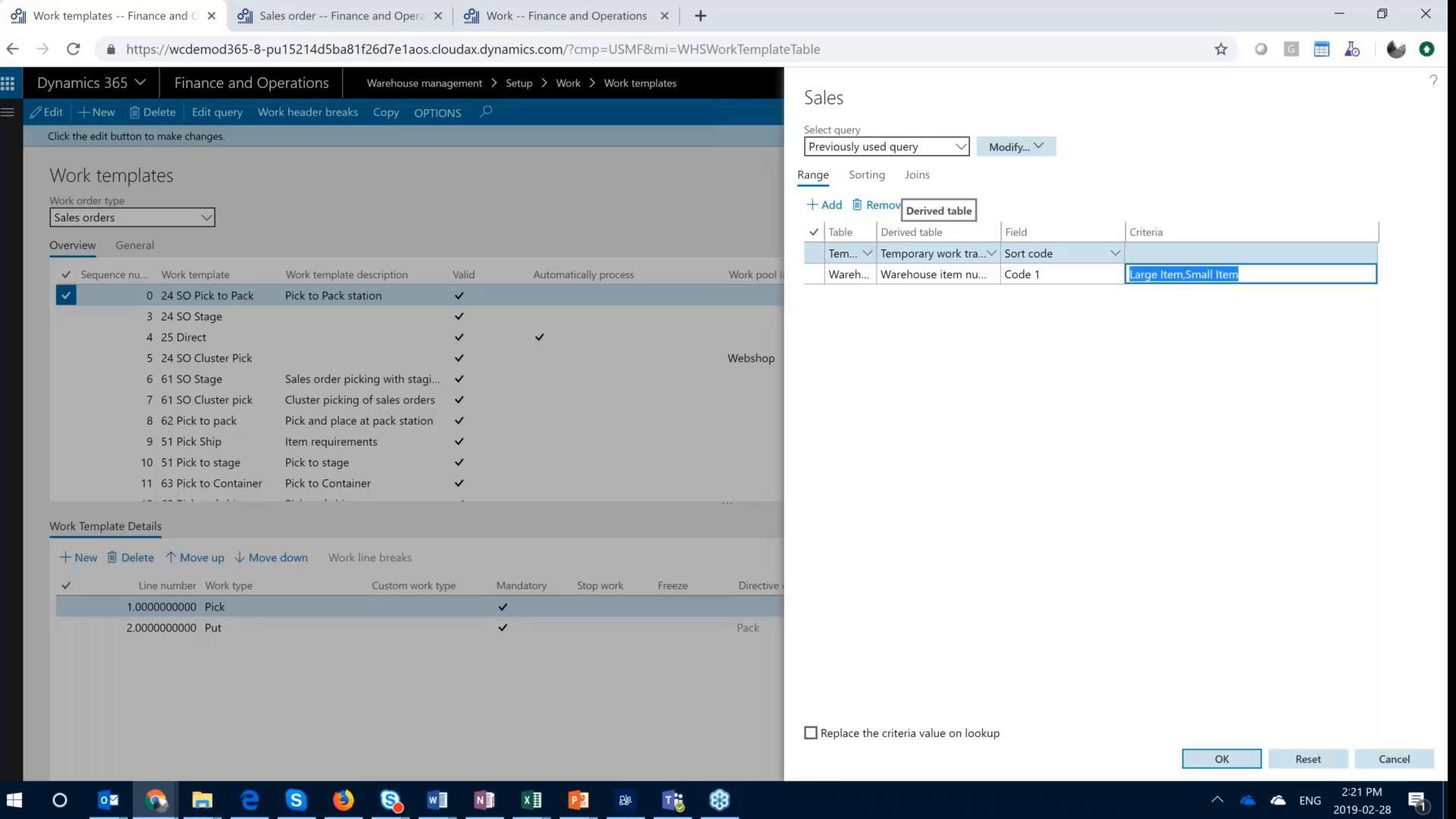Expand the Select query dropdown
The height and width of the screenshot is (819, 1456).
coord(961,146)
